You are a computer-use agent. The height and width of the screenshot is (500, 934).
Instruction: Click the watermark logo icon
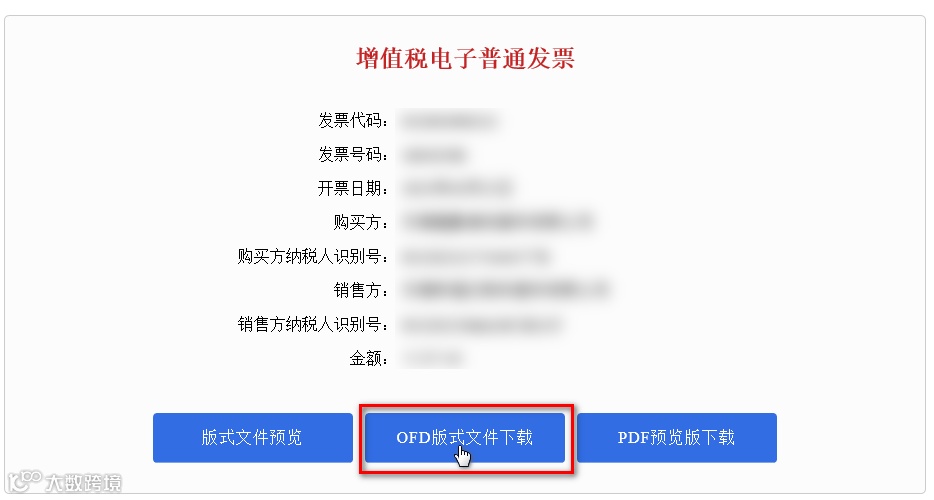tap(24, 482)
